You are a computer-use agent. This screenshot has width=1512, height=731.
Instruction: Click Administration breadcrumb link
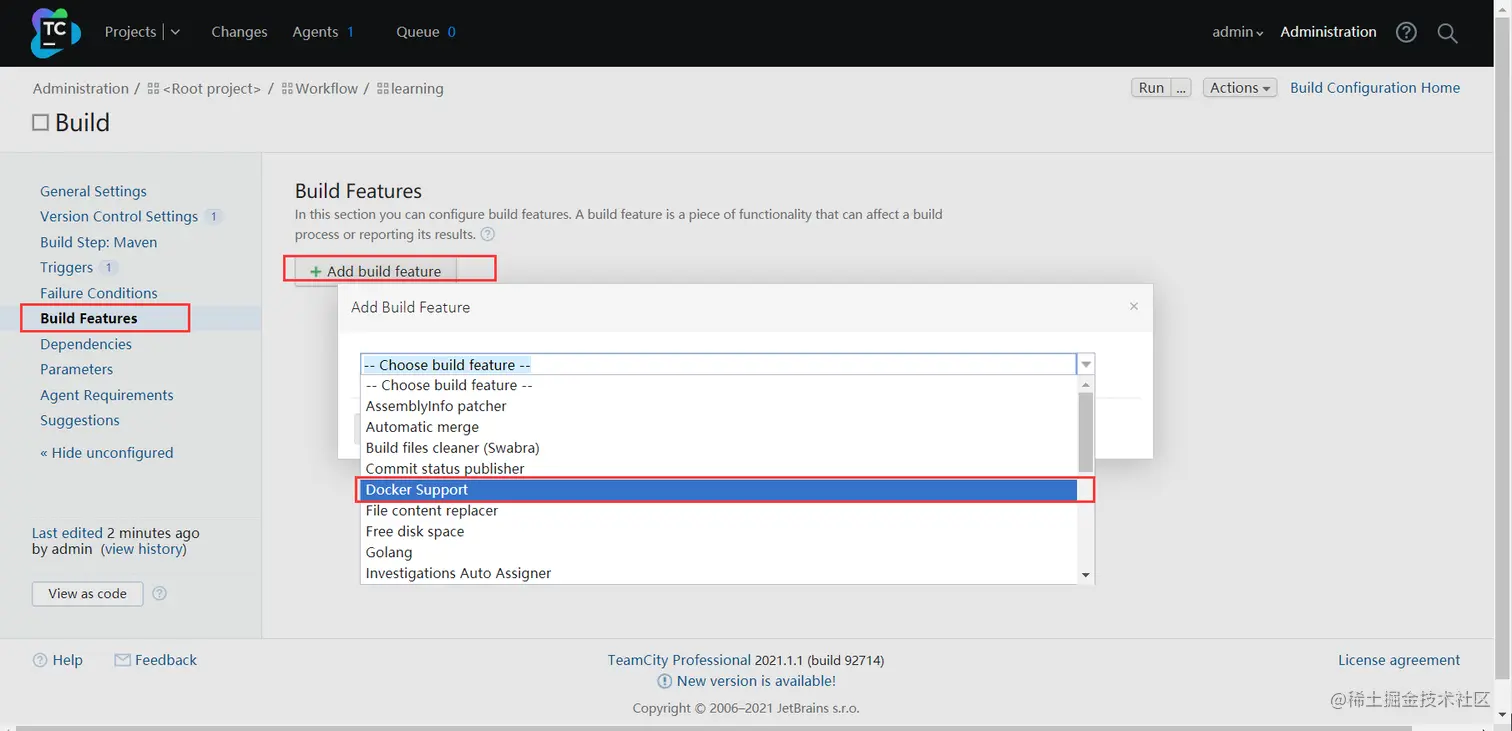click(81, 89)
